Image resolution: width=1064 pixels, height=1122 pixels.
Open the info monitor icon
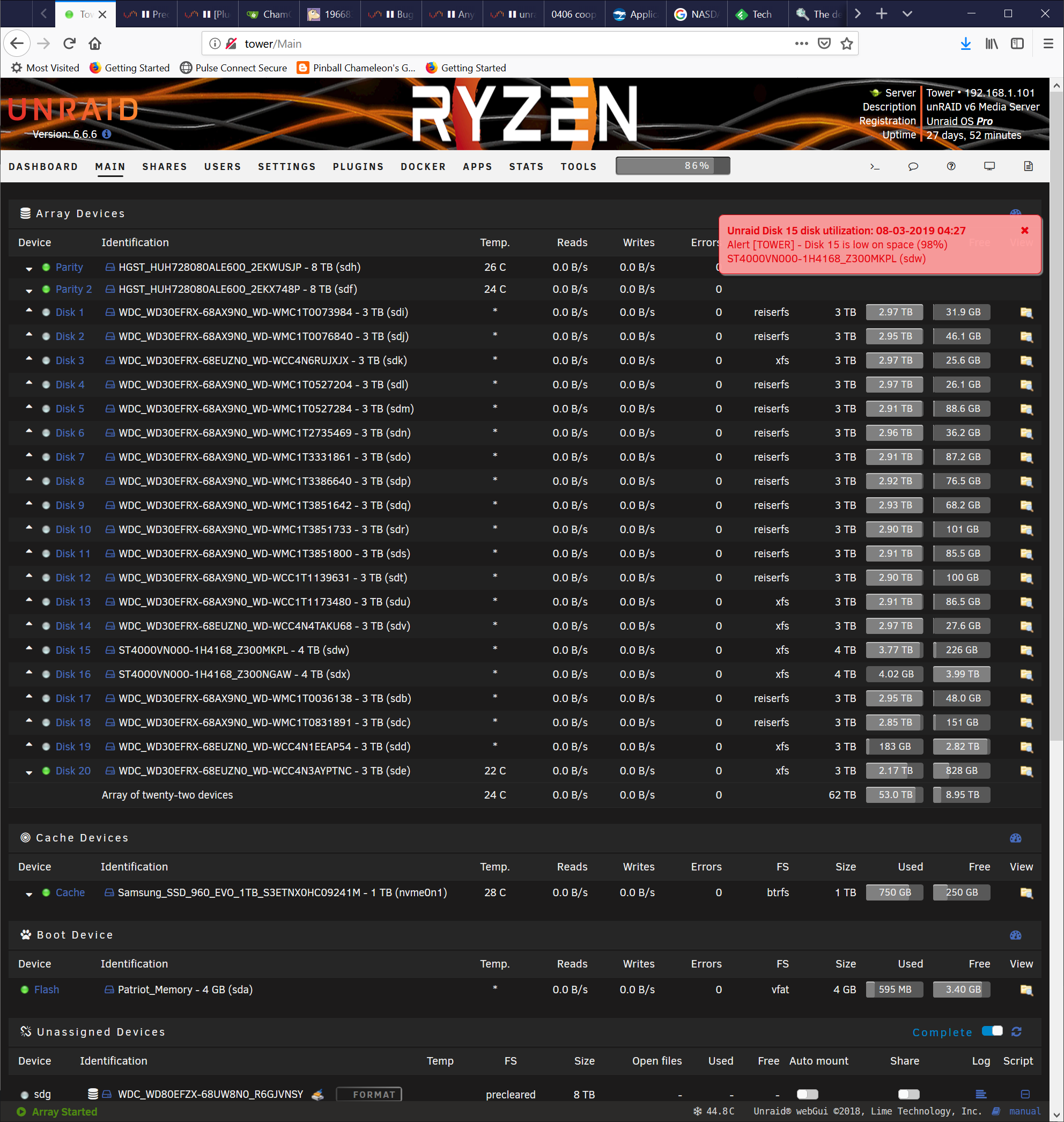pyautogui.click(x=989, y=166)
